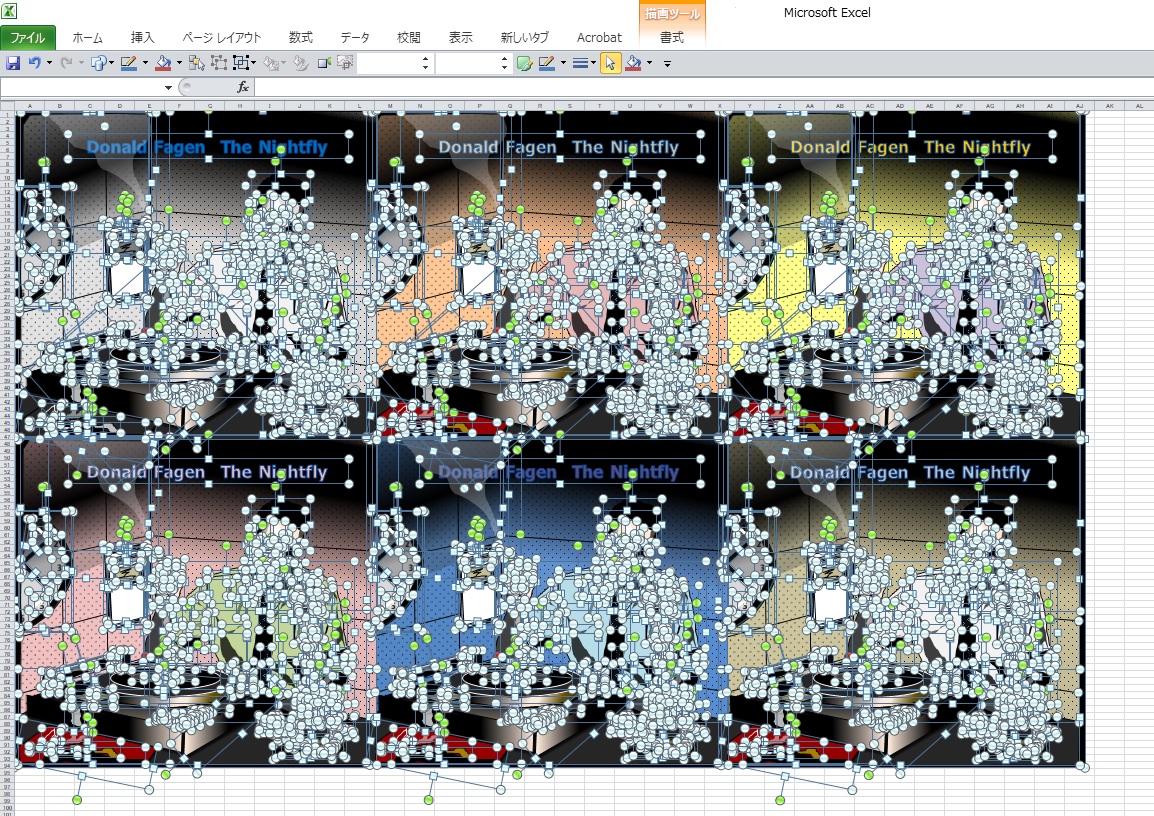Click the grayed picture tool icon
Image resolution: width=1154 pixels, height=816 pixels.
coord(344,63)
